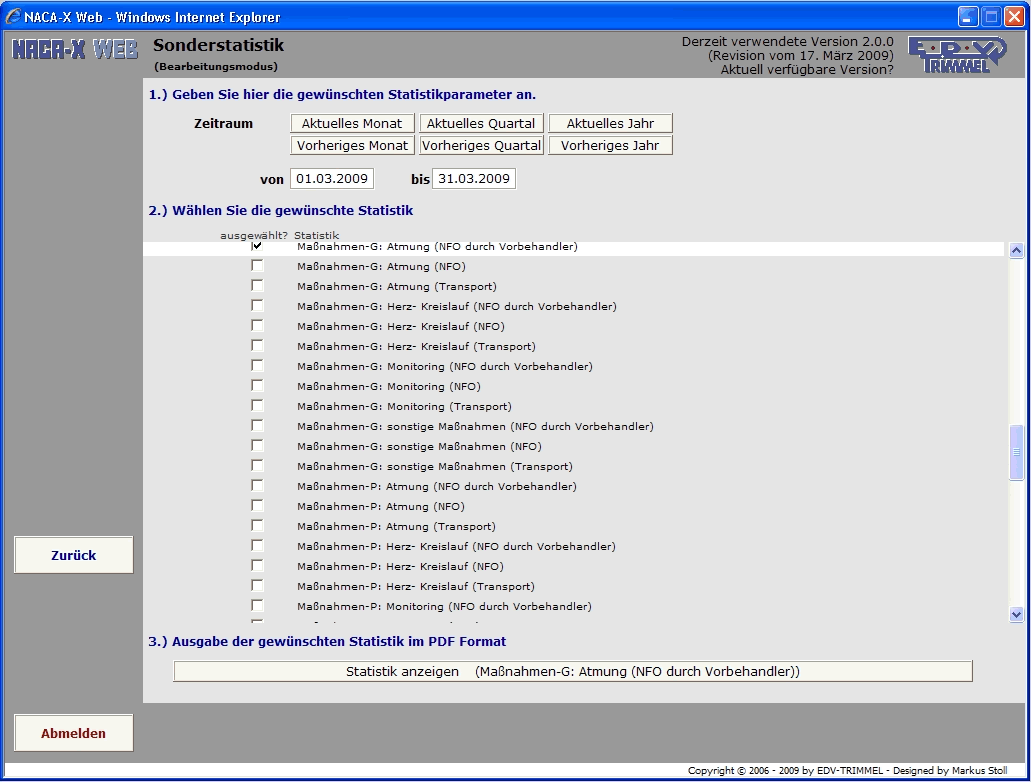The height and width of the screenshot is (782, 1031).
Task: Click 'Maßnahmen-G: Monitoring (NFO)' list text
Action: tap(389, 386)
